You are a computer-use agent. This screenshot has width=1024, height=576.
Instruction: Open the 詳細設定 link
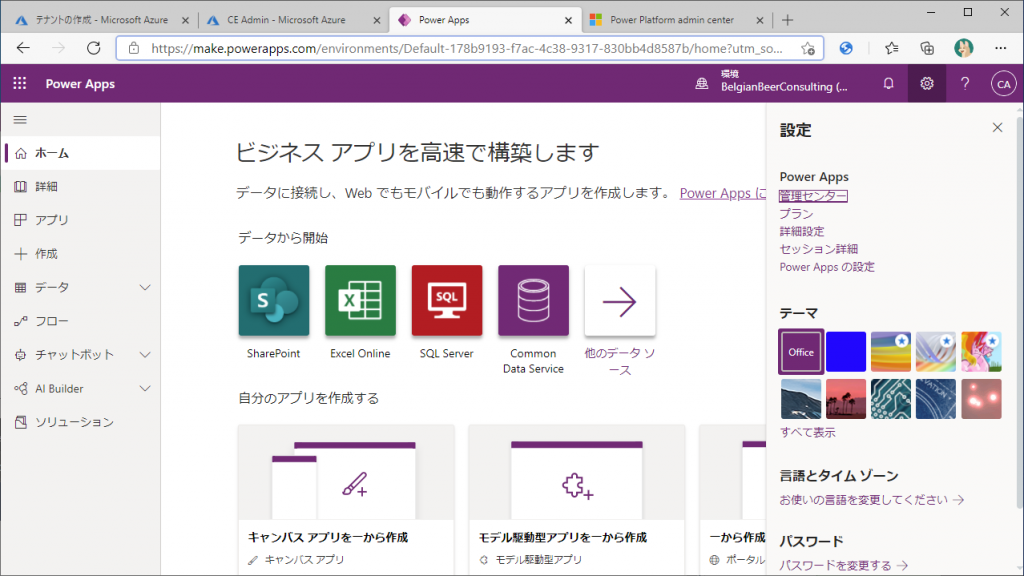(802, 231)
